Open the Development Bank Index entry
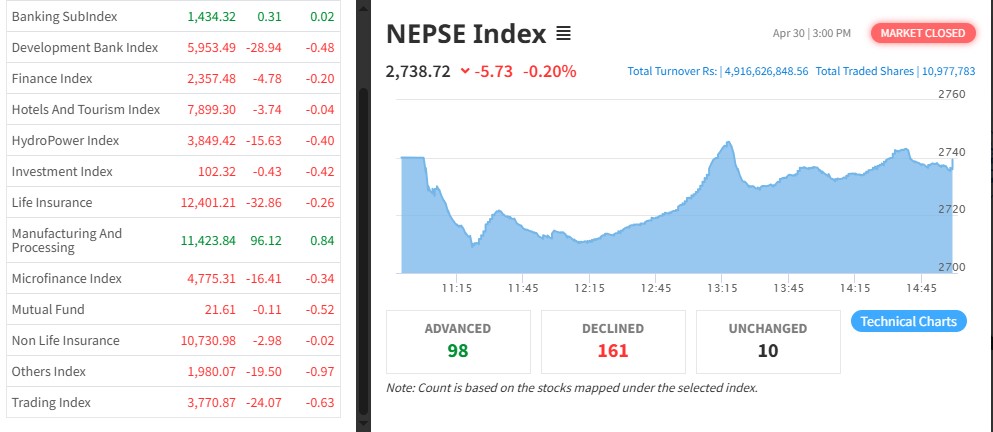This screenshot has width=993, height=432. coord(85,47)
